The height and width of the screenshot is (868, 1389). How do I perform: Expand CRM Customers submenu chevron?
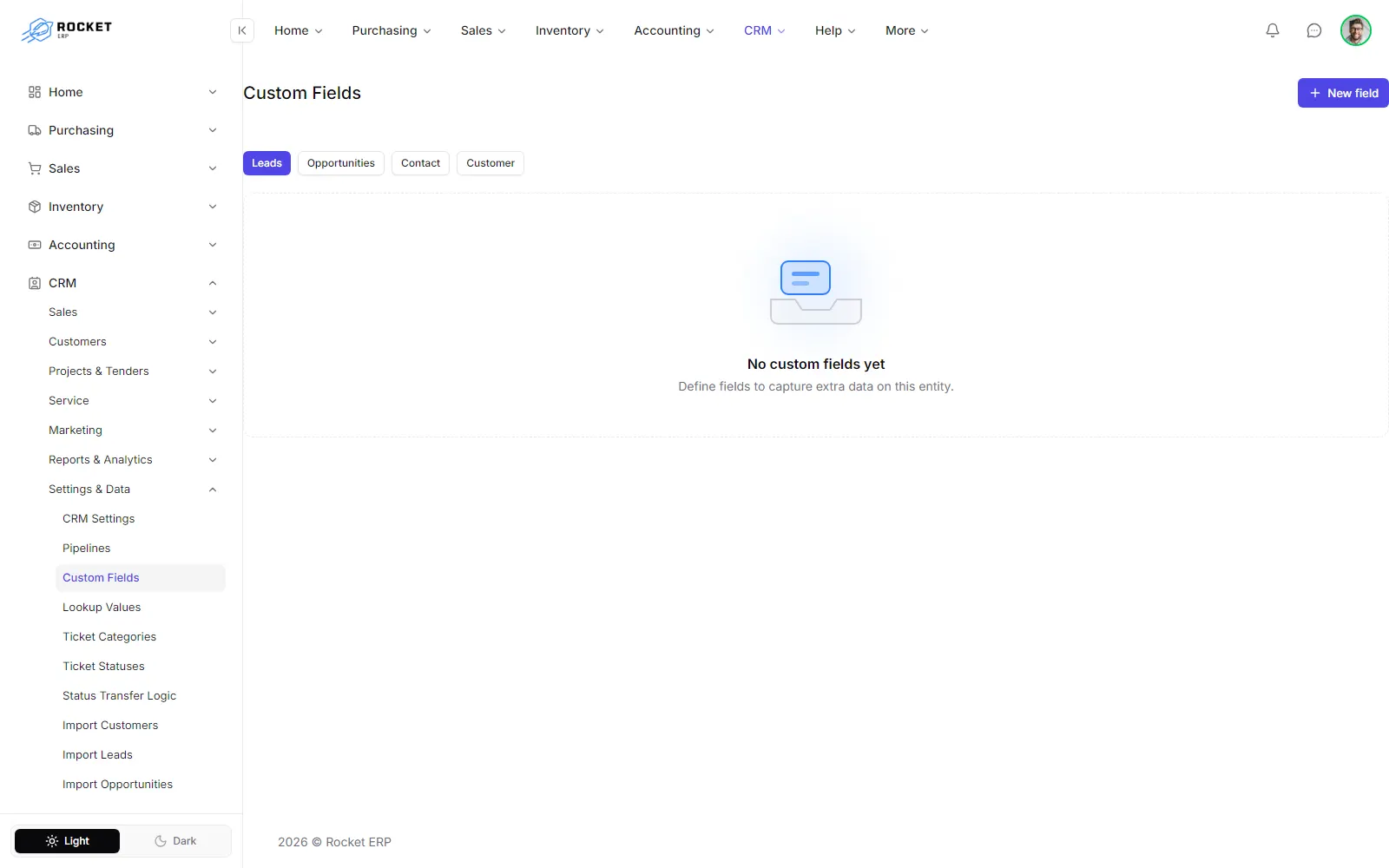tap(213, 342)
